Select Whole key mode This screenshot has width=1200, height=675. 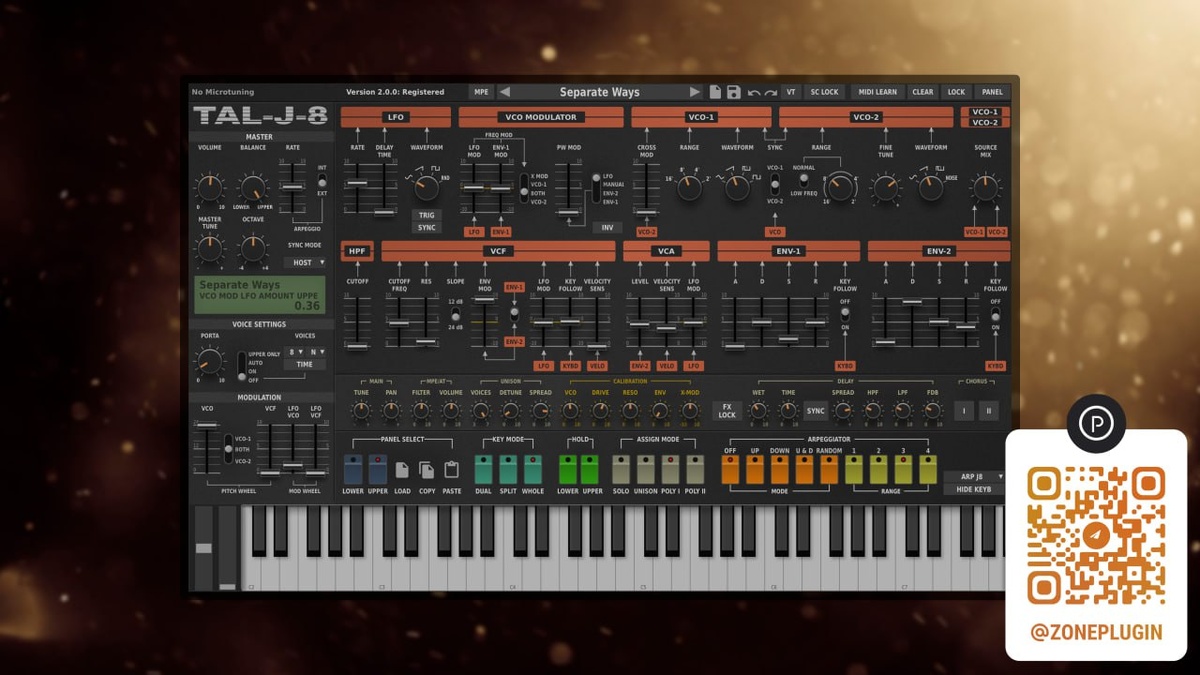pyautogui.click(x=533, y=470)
